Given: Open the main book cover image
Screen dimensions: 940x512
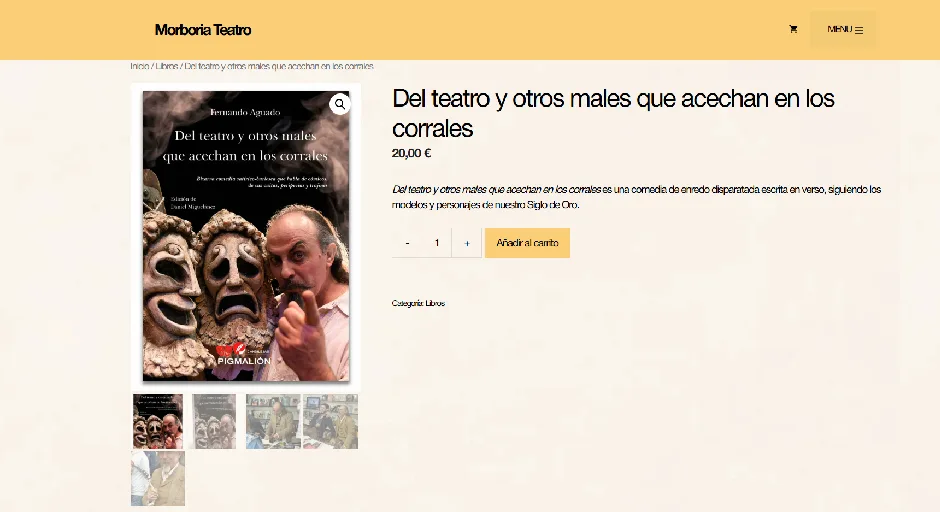Looking at the screenshot, I should point(246,236).
